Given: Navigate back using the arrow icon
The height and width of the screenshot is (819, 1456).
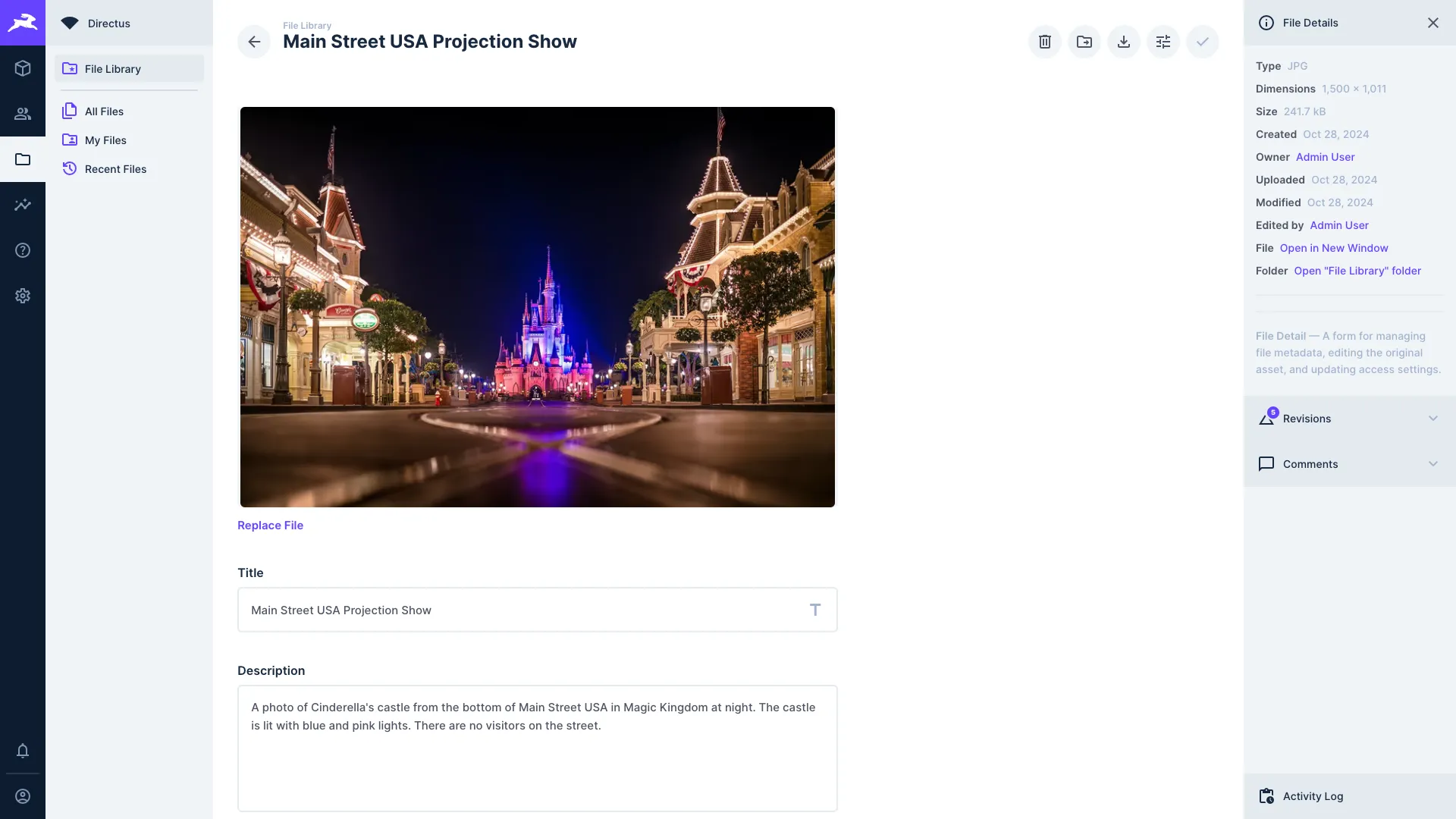Looking at the screenshot, I should tap(254, 41).
